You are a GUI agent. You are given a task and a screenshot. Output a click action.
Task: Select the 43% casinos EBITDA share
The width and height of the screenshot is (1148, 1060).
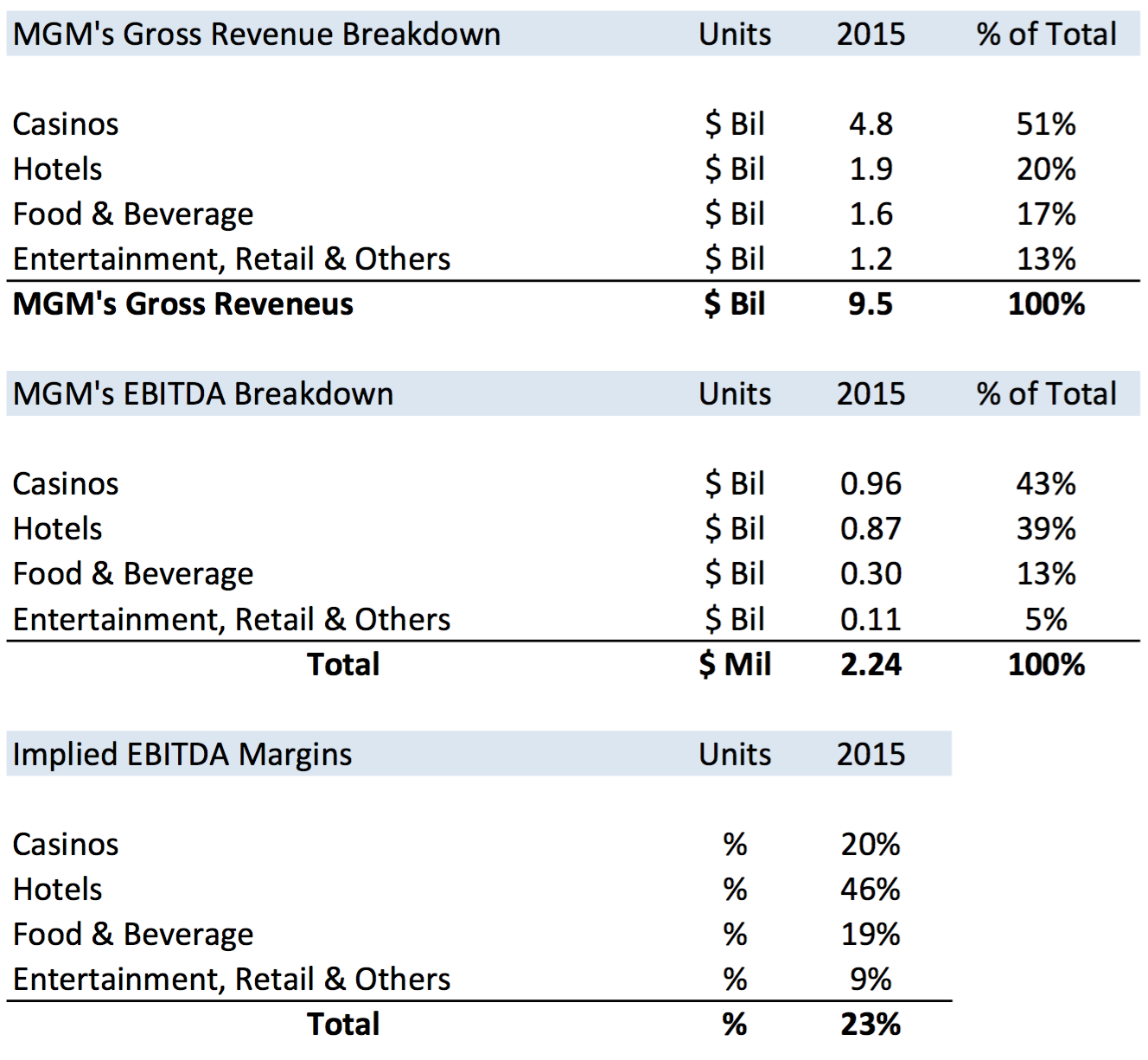[x=1046, y=484]
